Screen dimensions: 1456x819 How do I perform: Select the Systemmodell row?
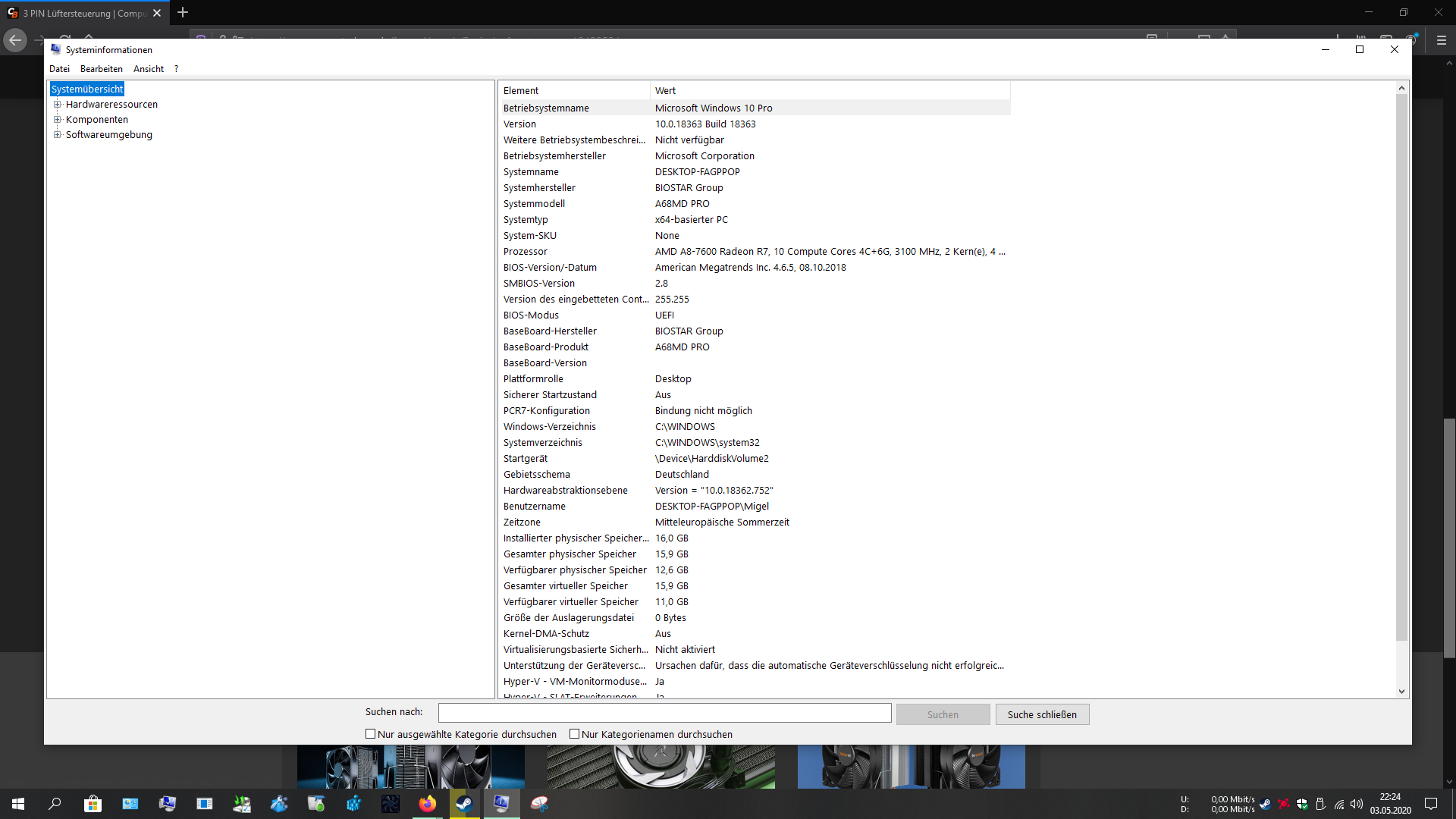pyautogui.click(x=755, y=204)
